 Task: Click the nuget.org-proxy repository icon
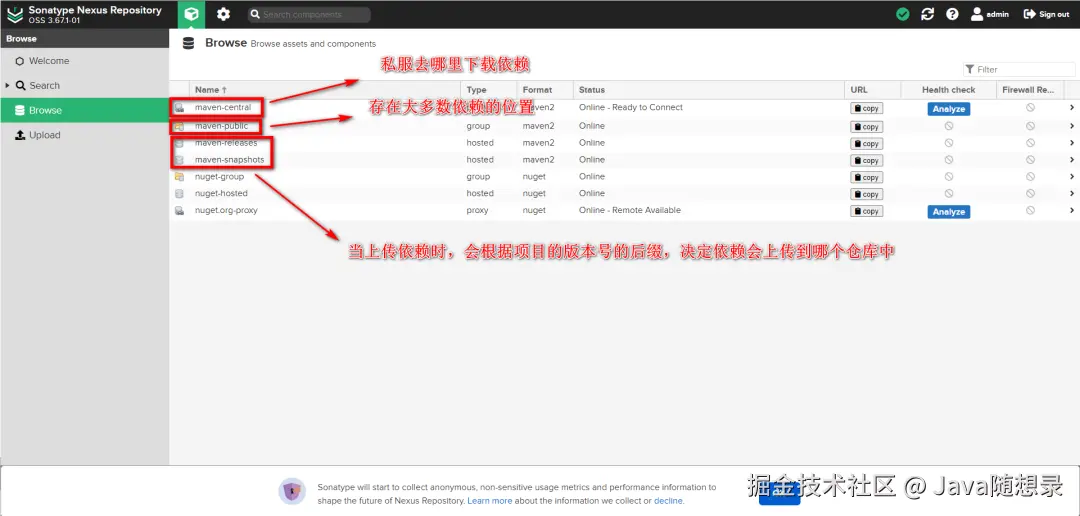179,211
